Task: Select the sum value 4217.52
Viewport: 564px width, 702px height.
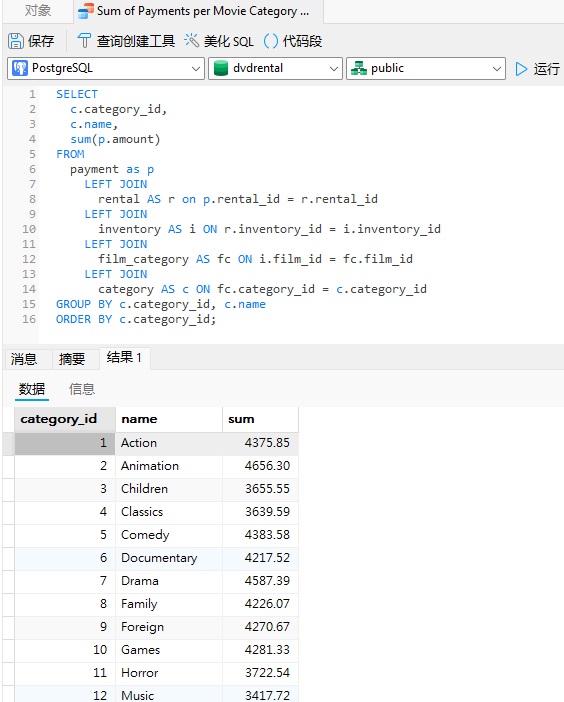Action: click(x=260, y=558)
